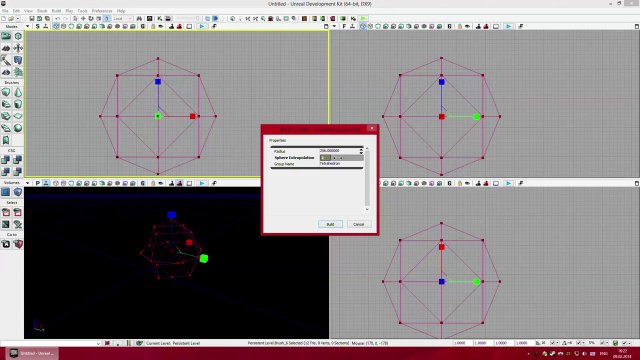Viewport: 640px width, 360px height.
Task: Click Invert Selection in Select section
Action: (6, 224)
